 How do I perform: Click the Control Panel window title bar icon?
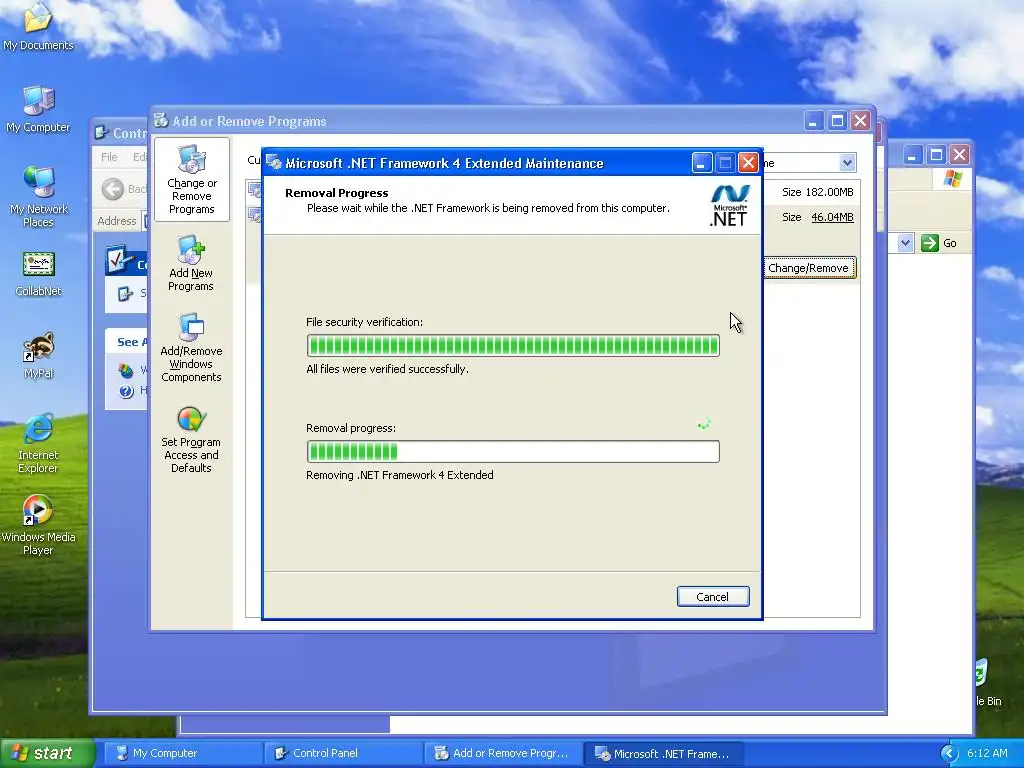101,133
